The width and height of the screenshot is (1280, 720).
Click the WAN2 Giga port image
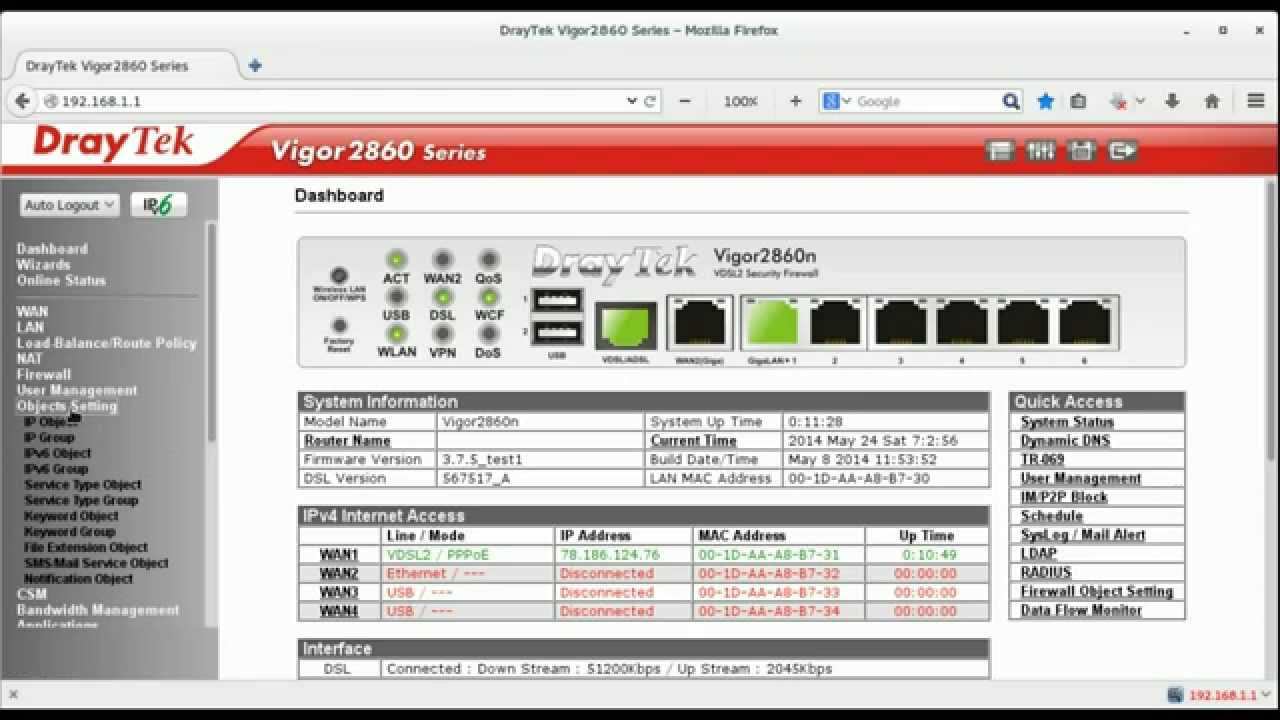tap(699, 322)
